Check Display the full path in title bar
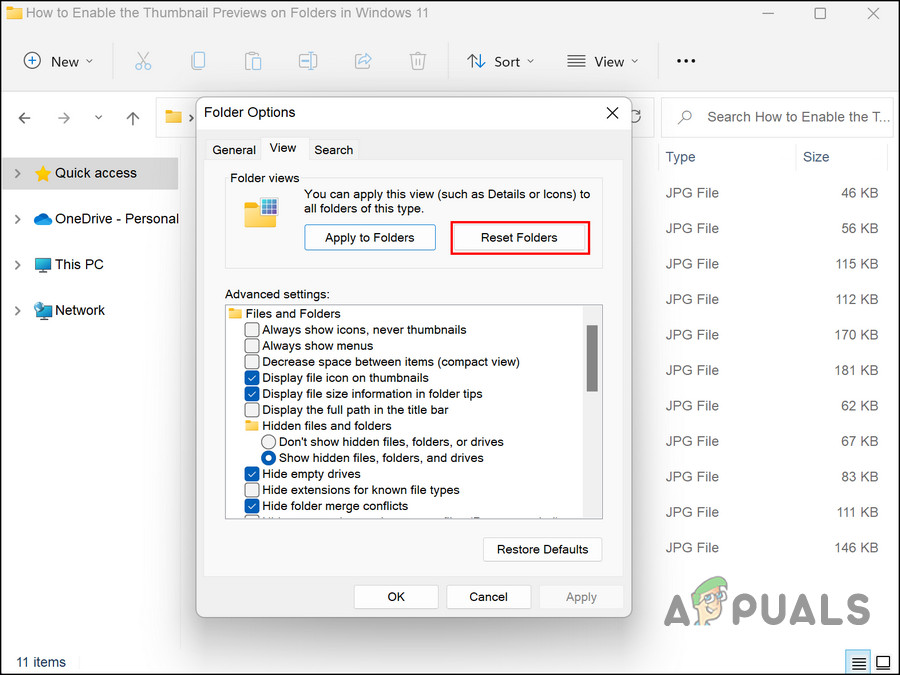This screenshot has height=675, width=900. click(251, 410)
